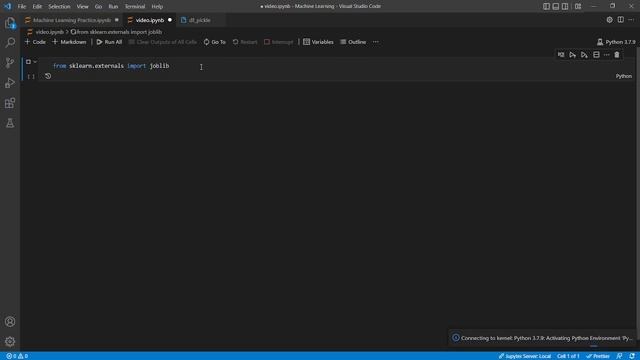Click 'Cell 1 of 1' status item
Viewport: 640px width, 360px height.
pyautogui.click(x=568, y=356)
